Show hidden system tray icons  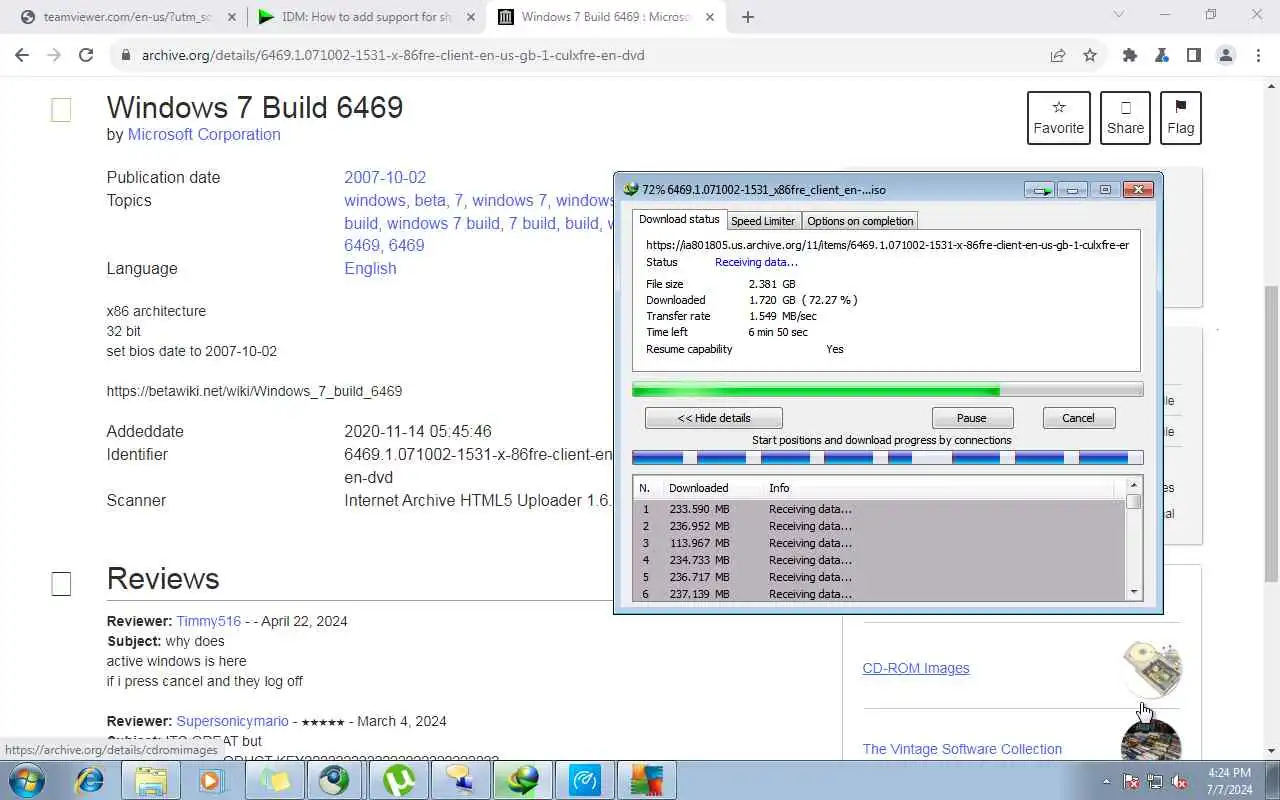pyautogui.click(x=1106, y=781)
